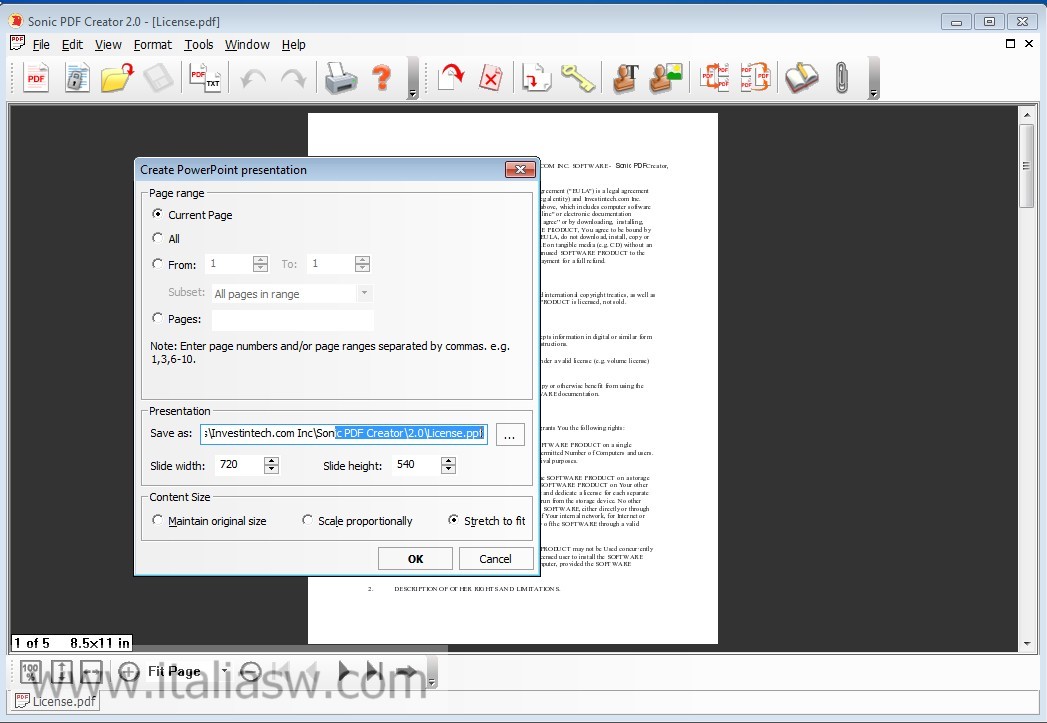1047x723 pixels.
Task: Click the fit height vertical arrows icon
Action: pos(61,672)
